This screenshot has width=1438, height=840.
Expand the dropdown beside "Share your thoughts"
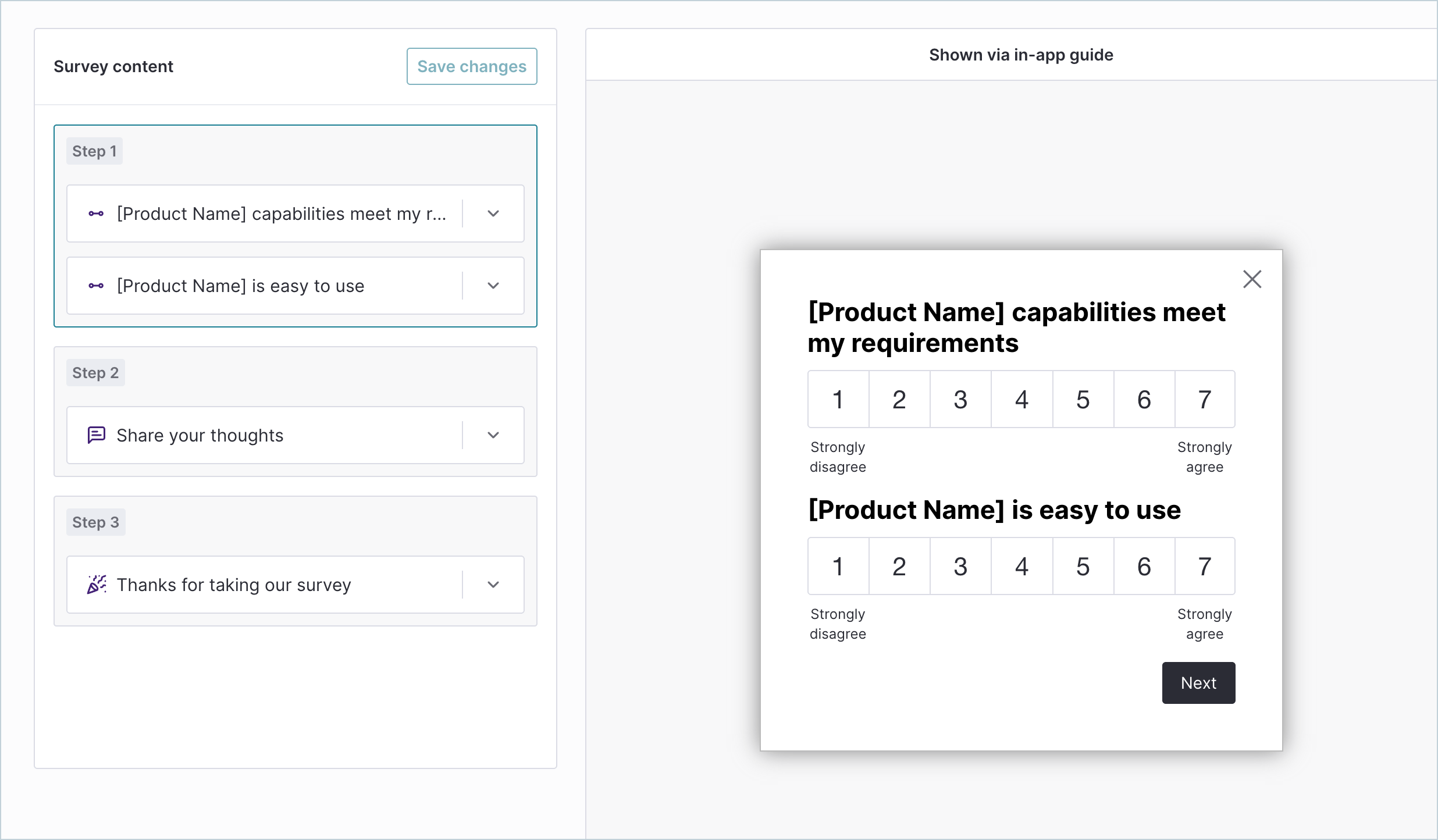click(493, 435)
